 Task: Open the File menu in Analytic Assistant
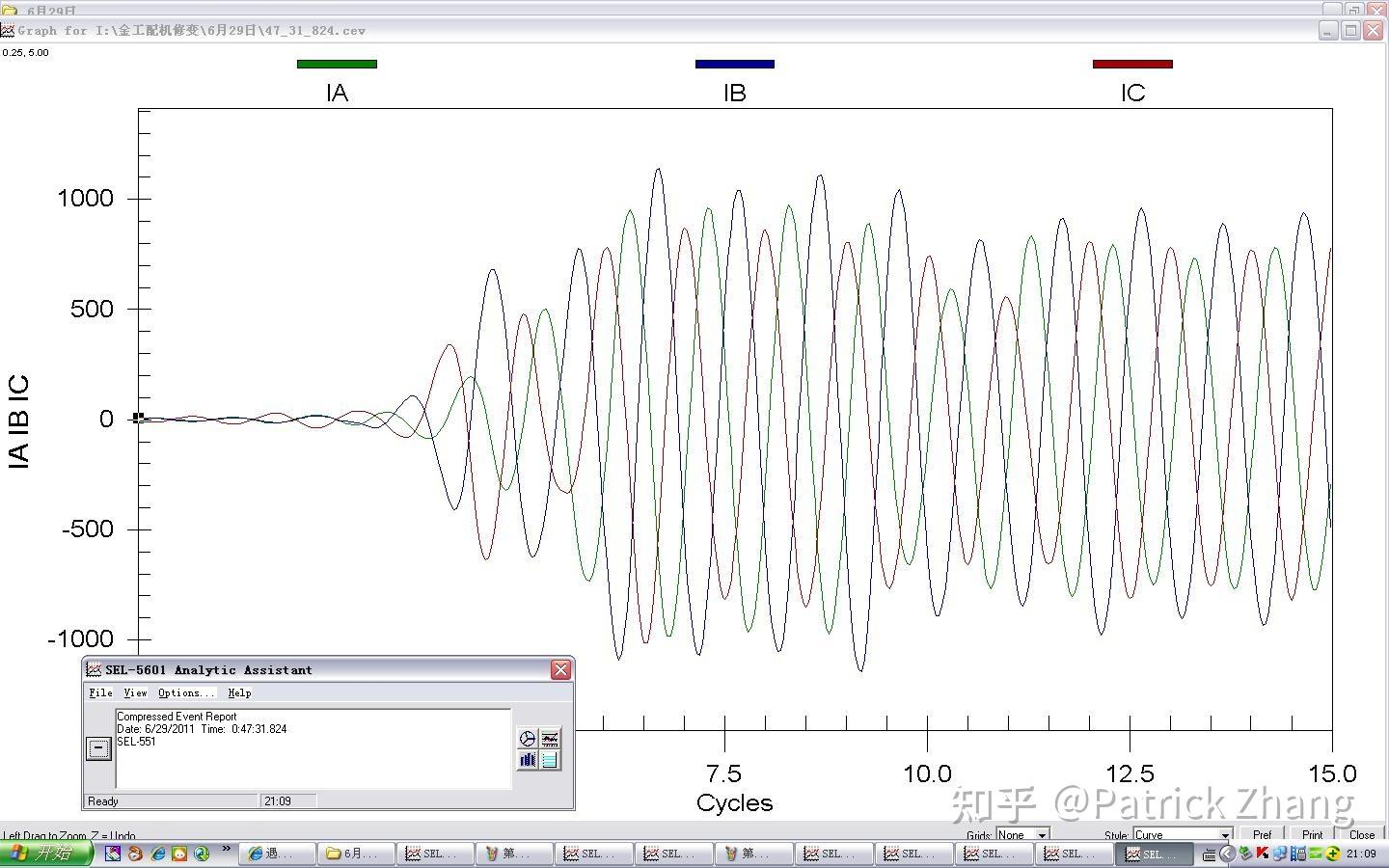coord(100,692)
